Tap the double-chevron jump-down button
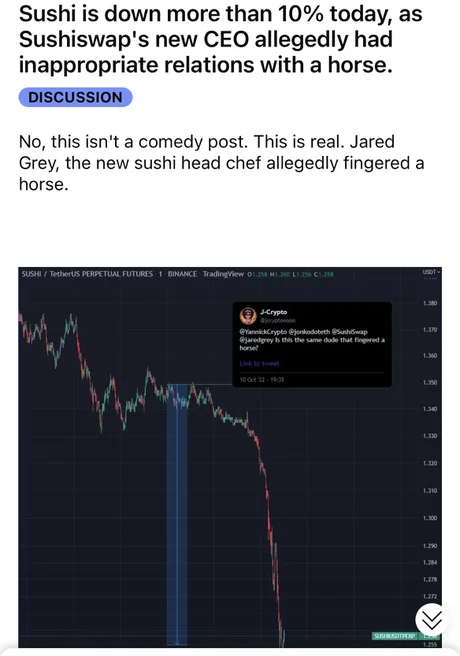This screenshot has width=460, height=656. coord(432,620)
